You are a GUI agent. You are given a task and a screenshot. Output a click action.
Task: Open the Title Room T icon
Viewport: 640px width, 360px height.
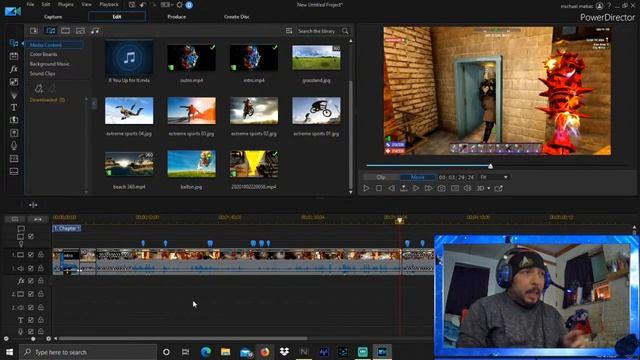[x=14, y=107]
